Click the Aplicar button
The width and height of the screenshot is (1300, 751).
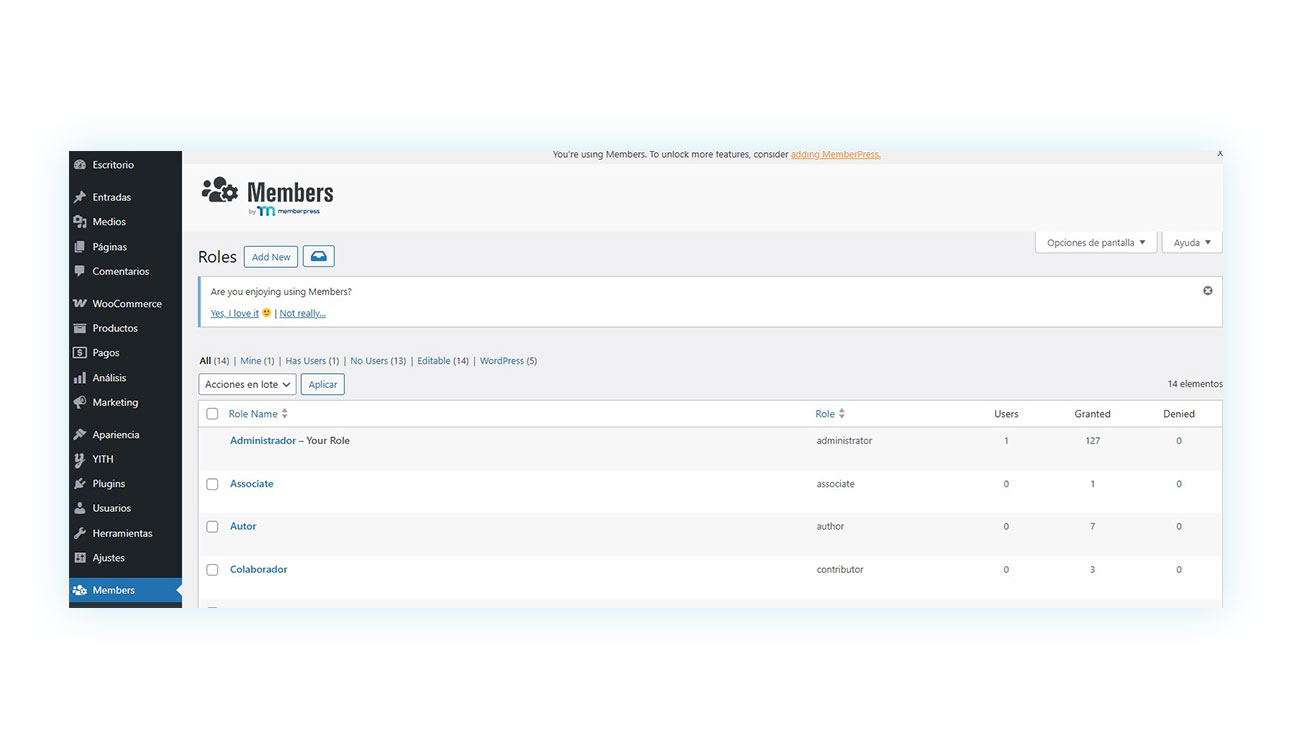(x=323, y=384)
